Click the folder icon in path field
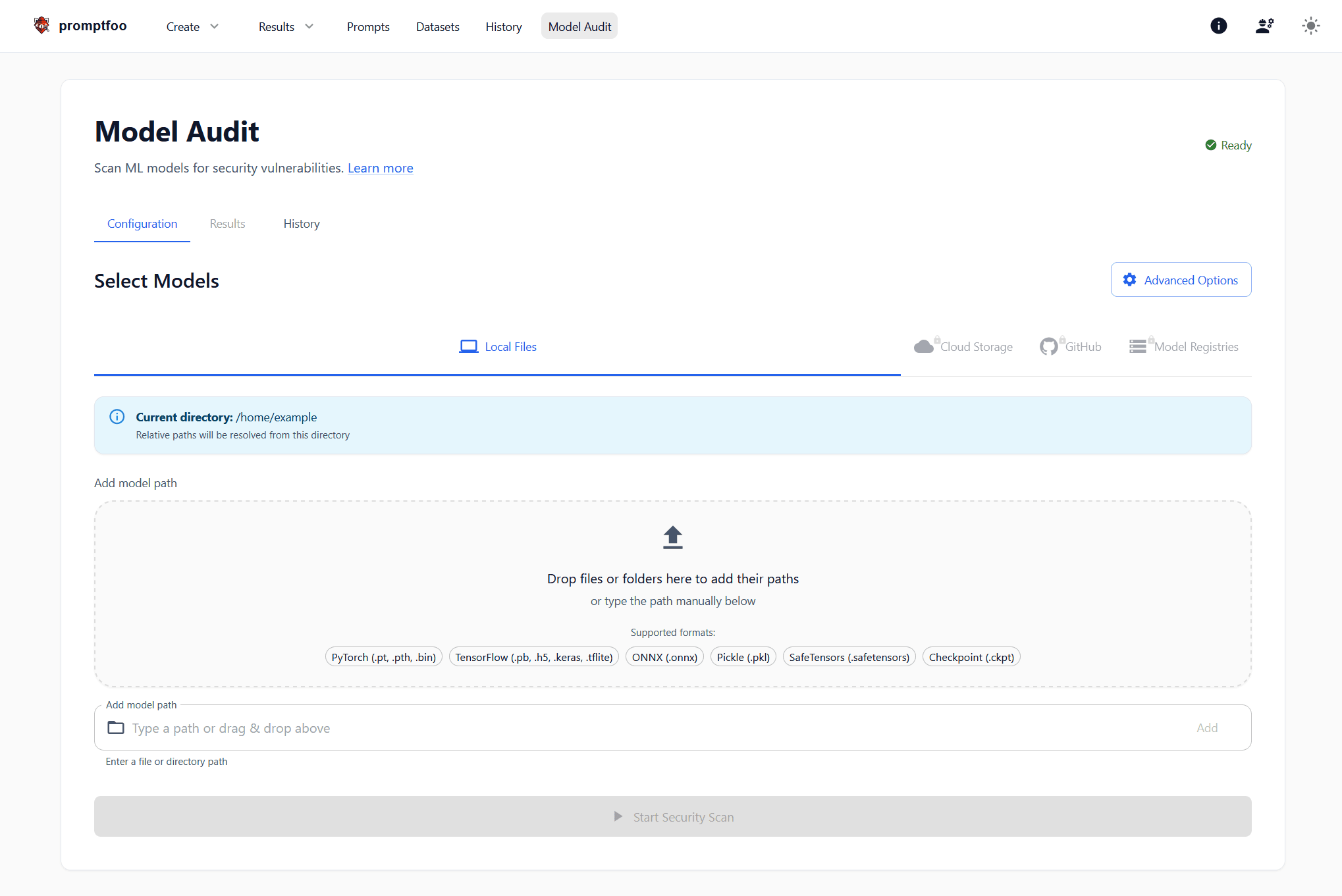 [x=116, y=727]
